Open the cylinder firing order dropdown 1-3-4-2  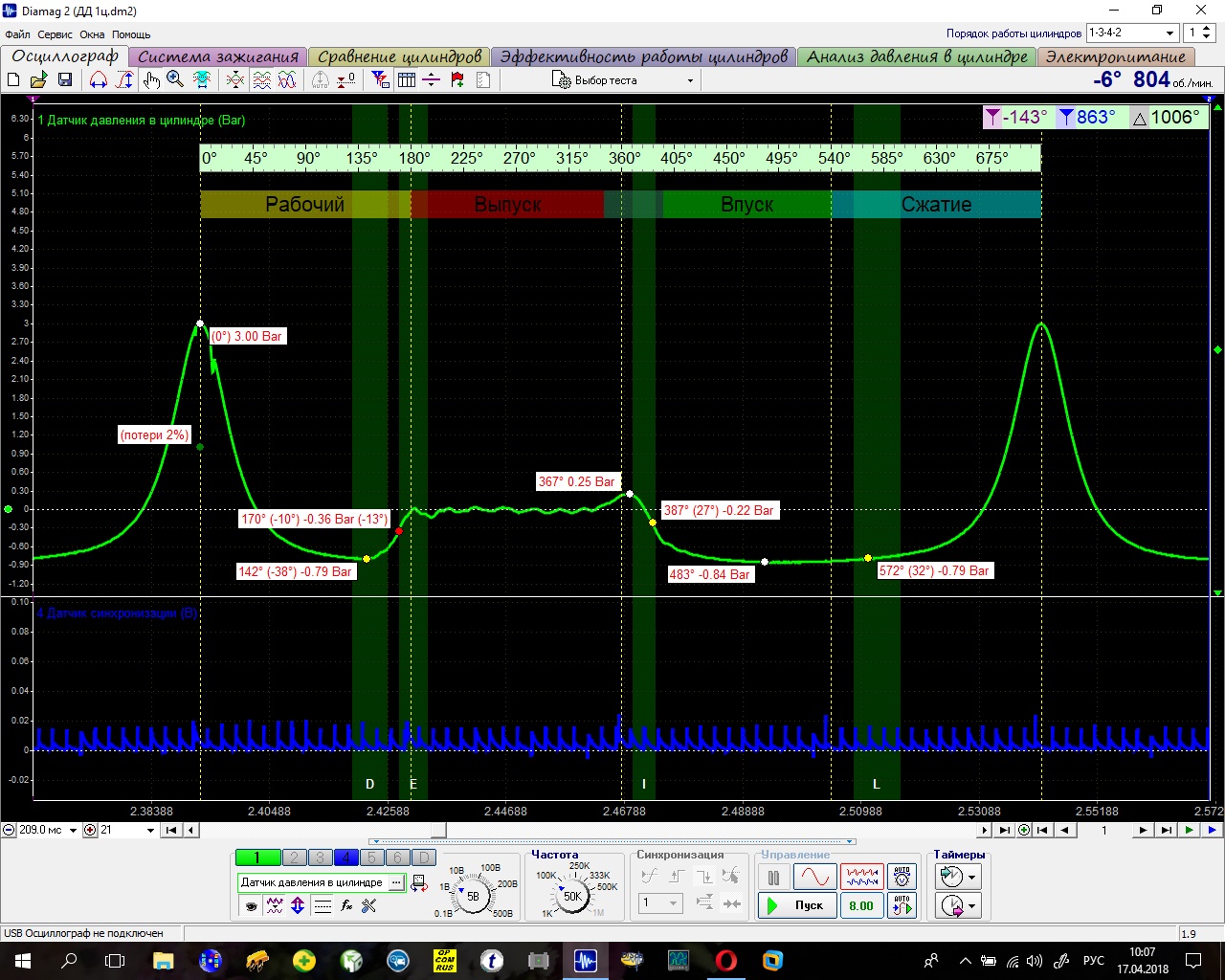click(x=1131, y=33)
